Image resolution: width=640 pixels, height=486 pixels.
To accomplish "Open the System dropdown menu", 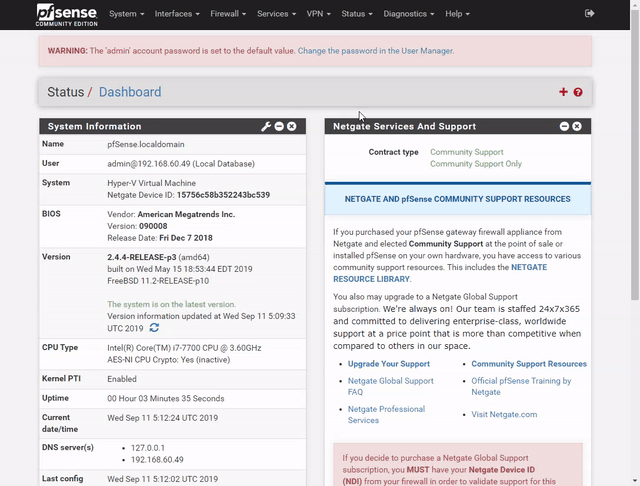I will [x=127, y=14].
